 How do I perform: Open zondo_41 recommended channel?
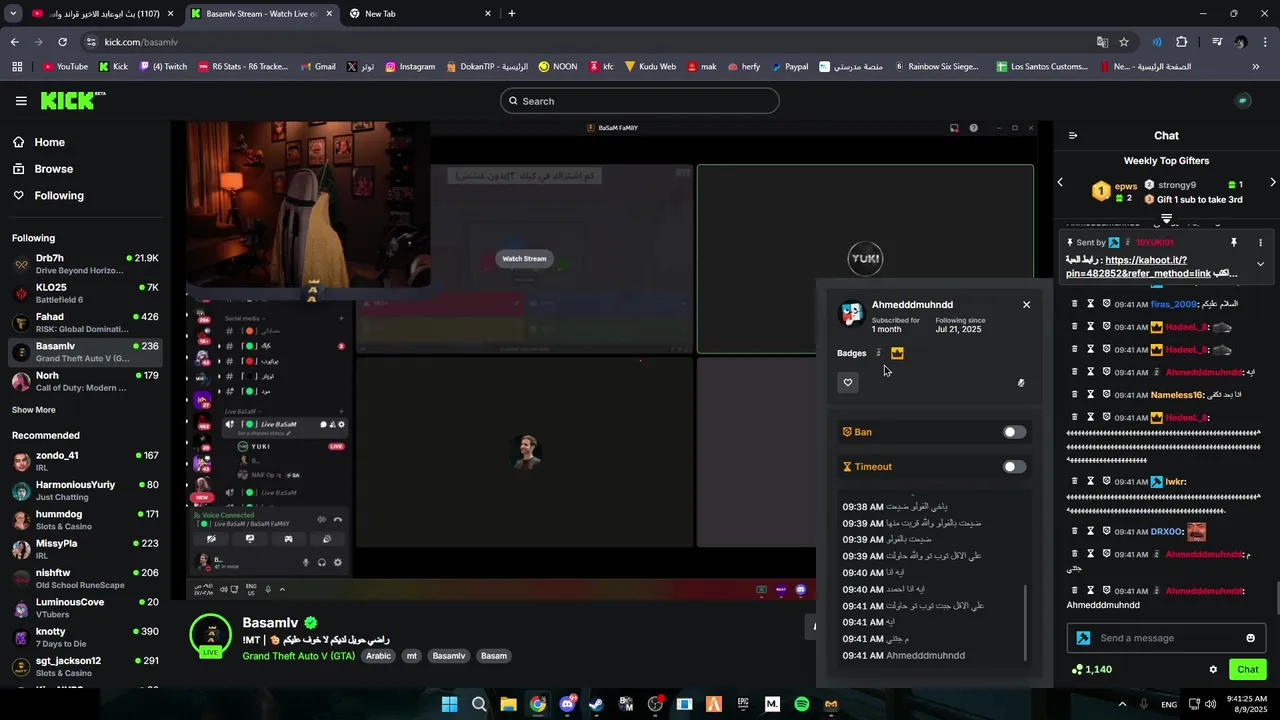click(85, 461)
